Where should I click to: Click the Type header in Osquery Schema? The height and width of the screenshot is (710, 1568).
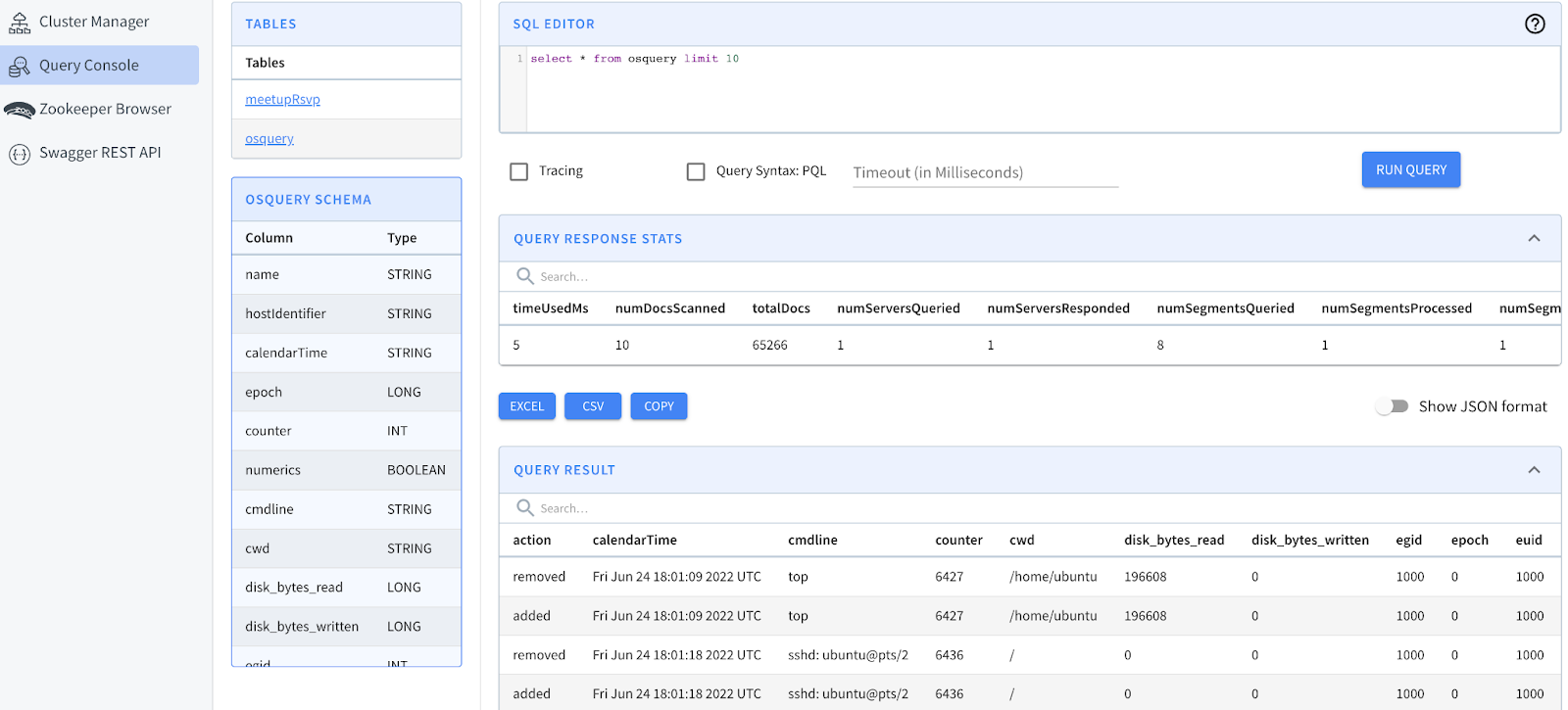pos(402,238)
